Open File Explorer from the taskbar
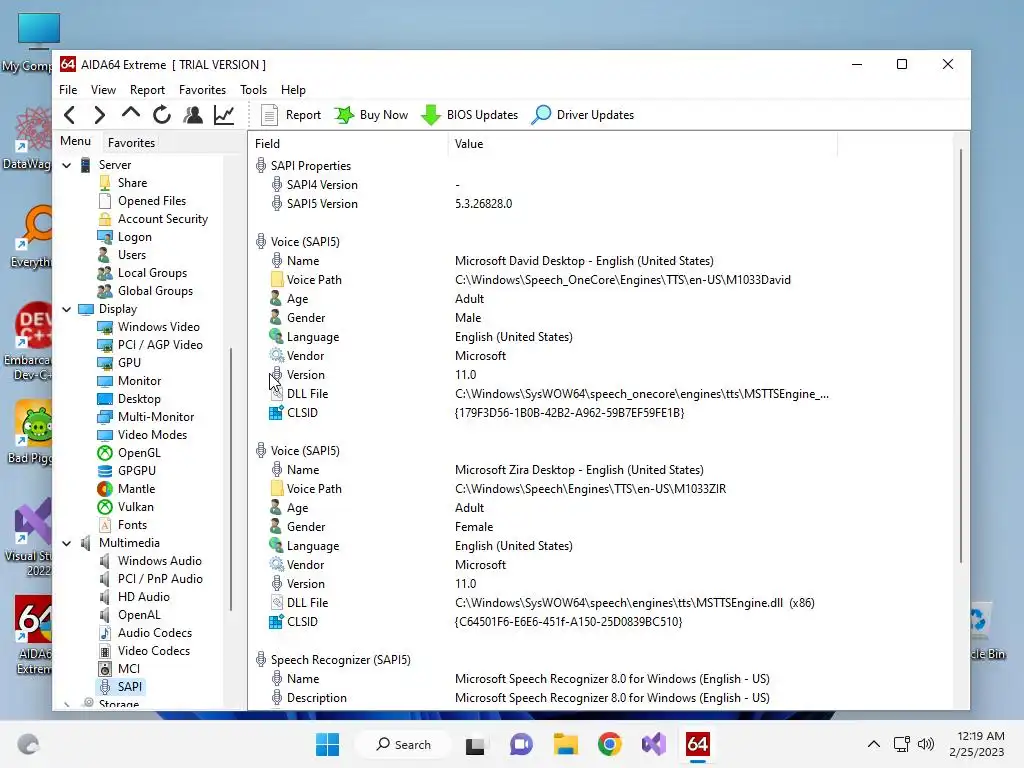This screenshot has height=768, width=1024. tap(566, 744)
